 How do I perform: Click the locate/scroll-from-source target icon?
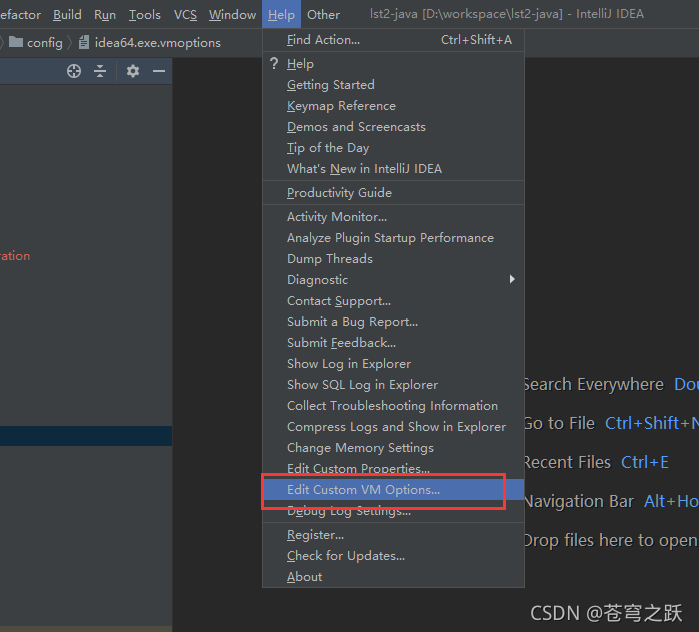[x=74, y=71]
